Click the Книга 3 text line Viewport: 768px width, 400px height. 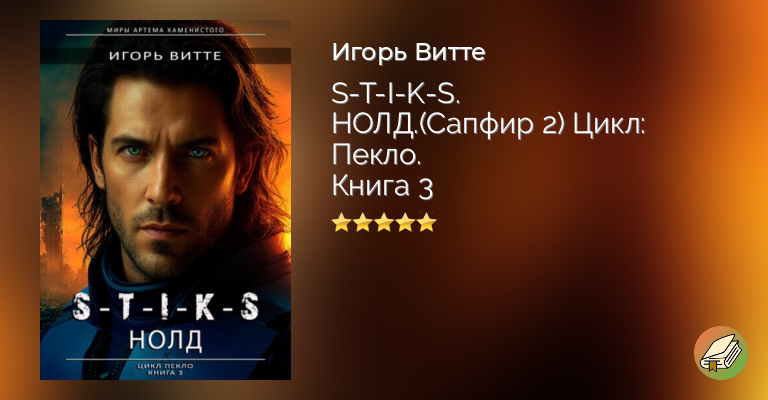tap(383, 187)
